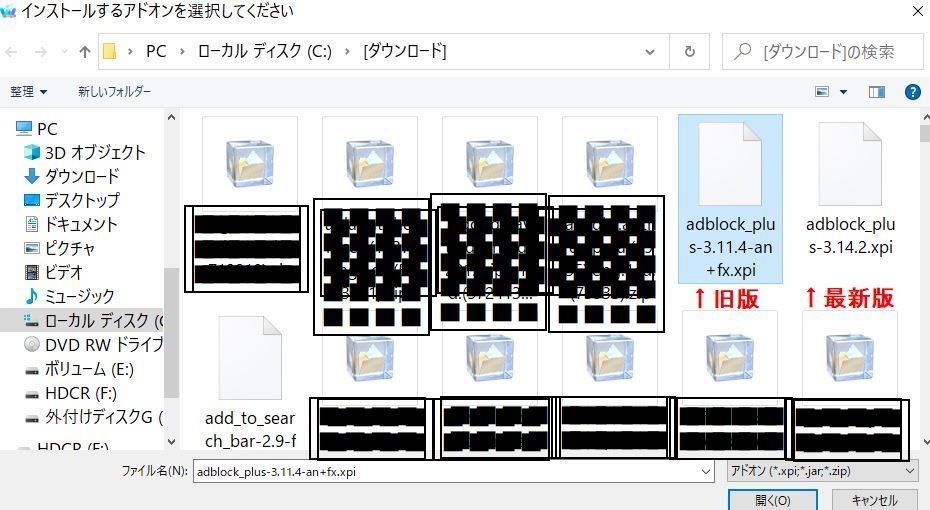Viewport: 930px width, 510px height.
Task: Click the ドキュメント page icon in sidebar
Action: 31,224
